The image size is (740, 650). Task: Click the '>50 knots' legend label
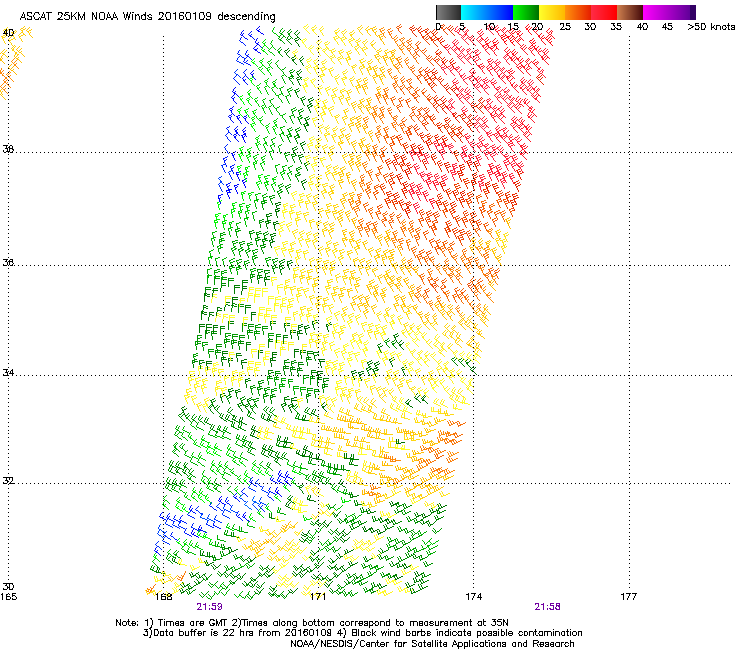point(711,27)
